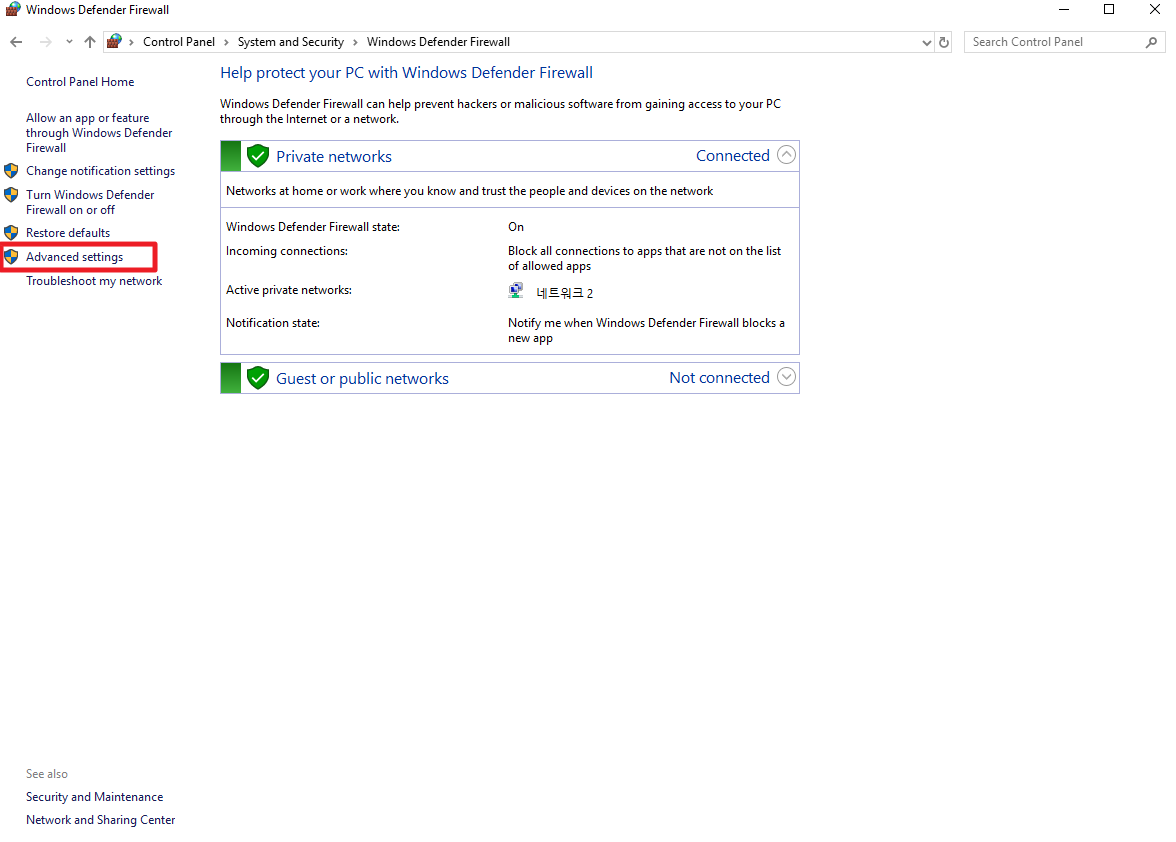Image resolution: width=1176 pixels, height=842 pixels.
Task: Open Change notification settings
Action: click(100, 171)
